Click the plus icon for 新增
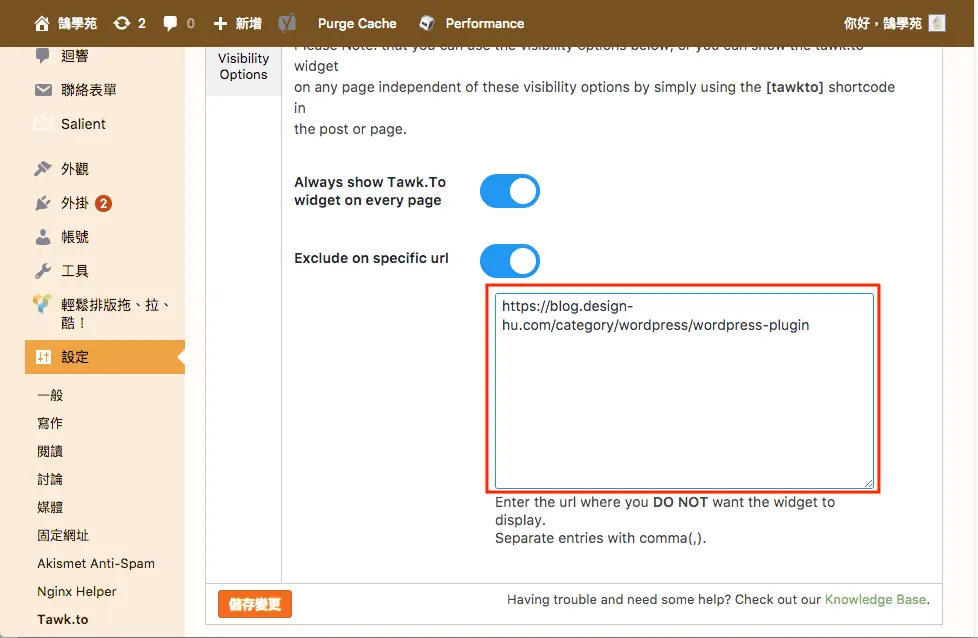Viewport: 978px width, 638px height. click(220, 24)
